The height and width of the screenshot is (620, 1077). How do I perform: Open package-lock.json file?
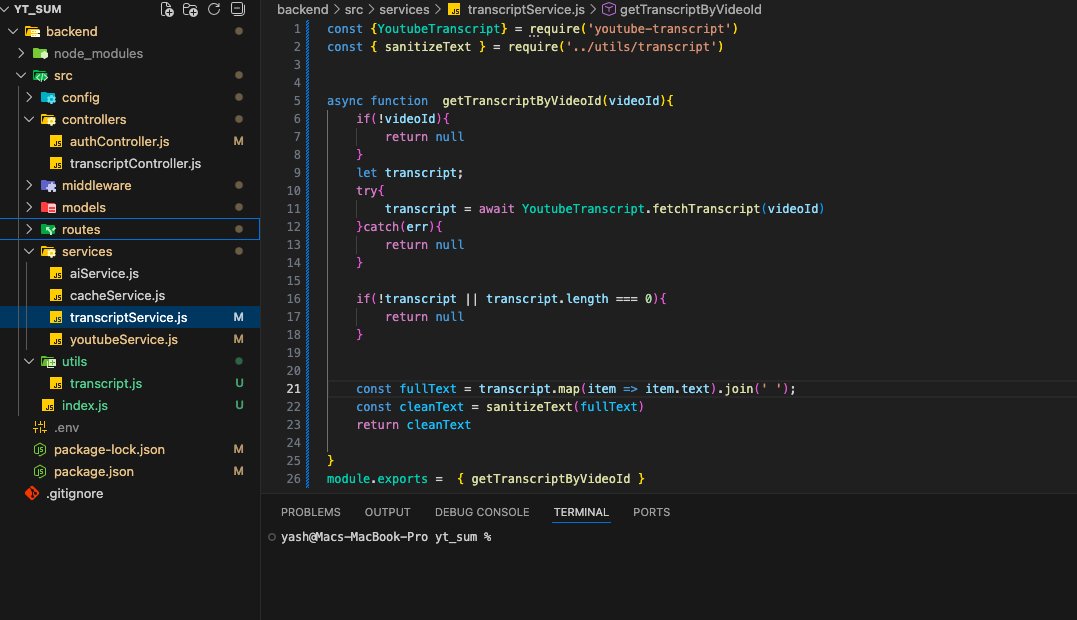pos(109,449)
